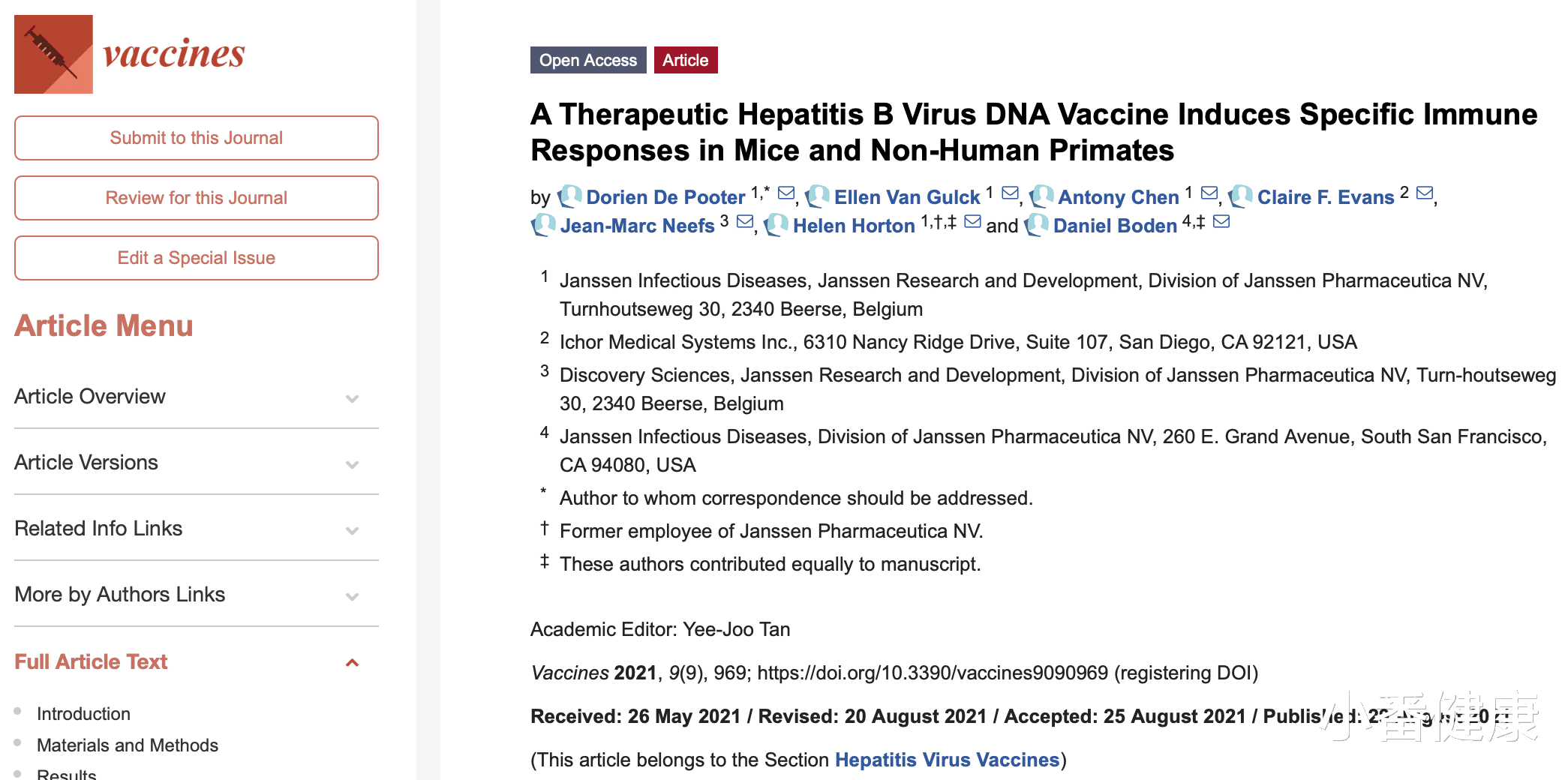Viewport: 1568px width, 780px height.
Task: Click Review for this Journal button
Action: click(x=197, y=198)
